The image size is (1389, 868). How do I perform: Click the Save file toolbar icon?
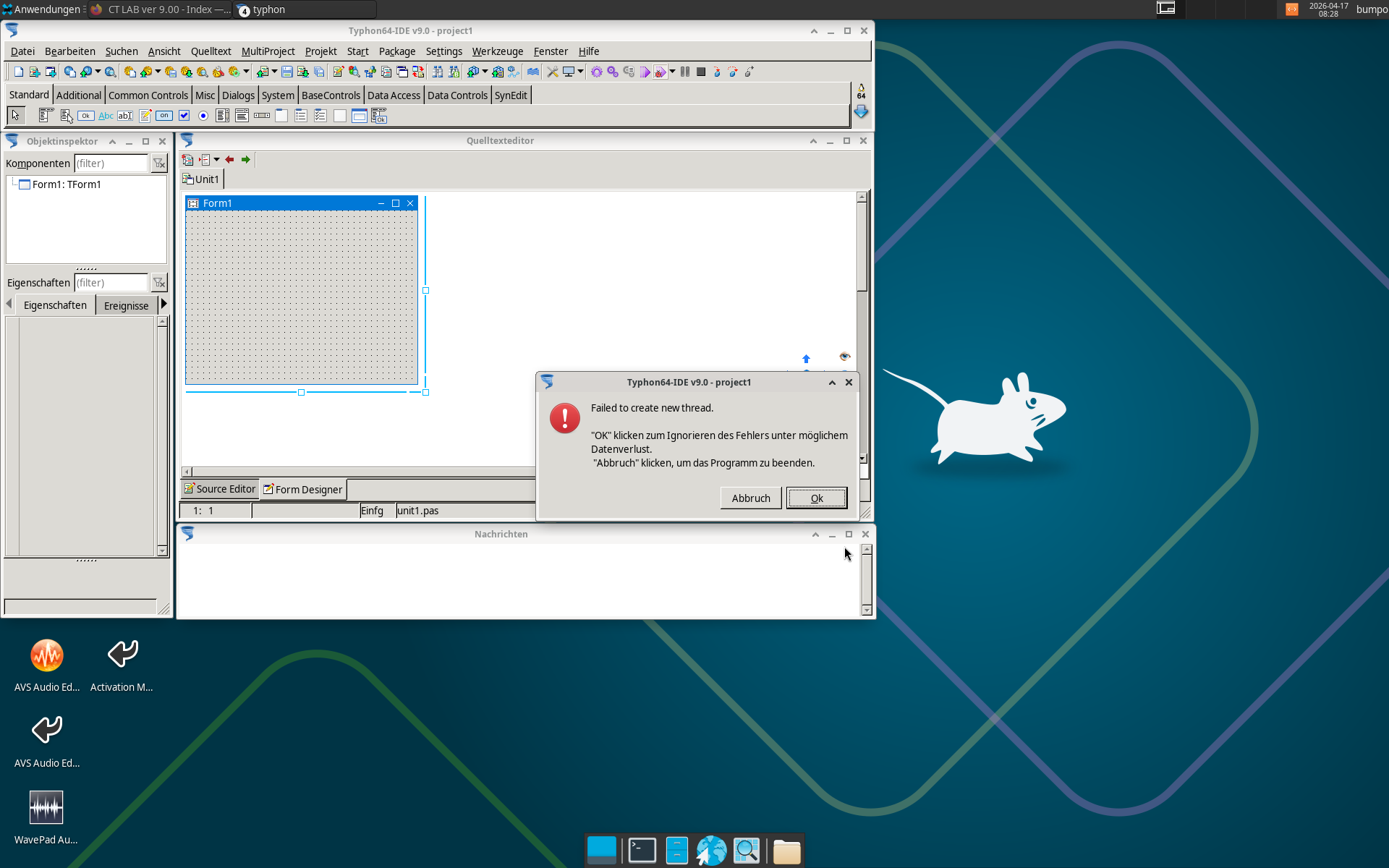tap(287, 72)
